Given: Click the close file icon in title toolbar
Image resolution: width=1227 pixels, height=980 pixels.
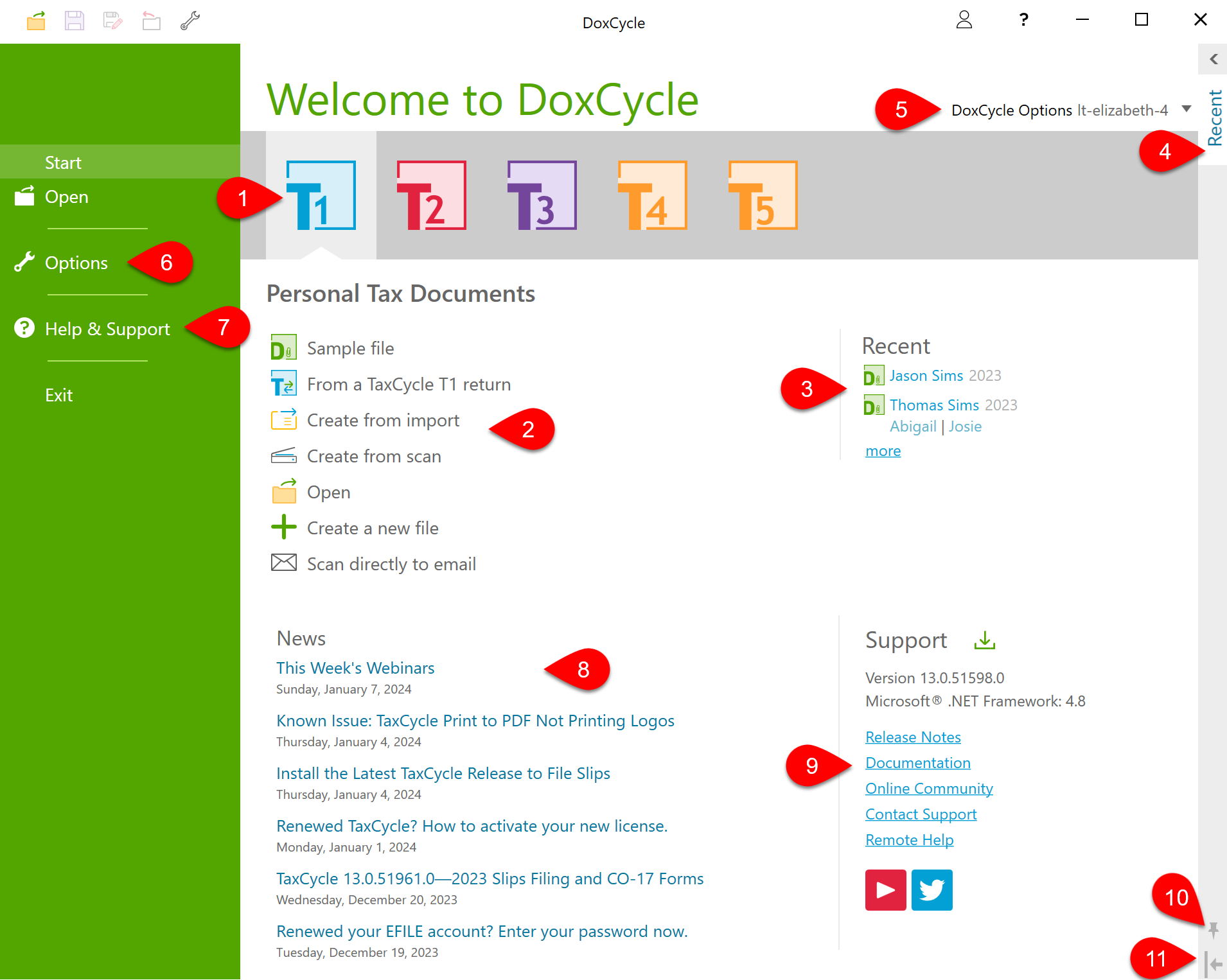Looking at the screenshot, I should 151,21.
